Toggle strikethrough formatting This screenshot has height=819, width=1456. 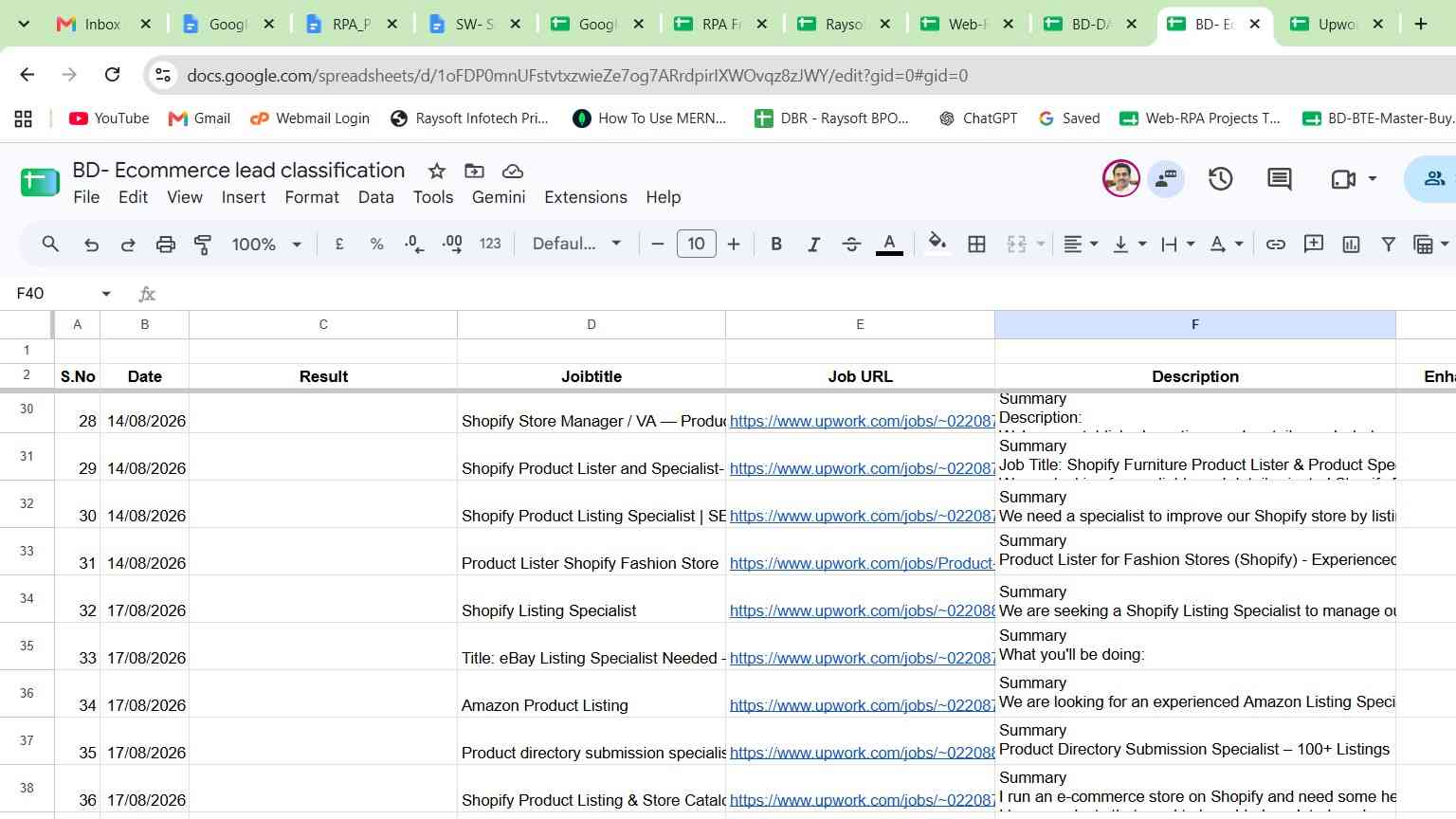[851, 245]
